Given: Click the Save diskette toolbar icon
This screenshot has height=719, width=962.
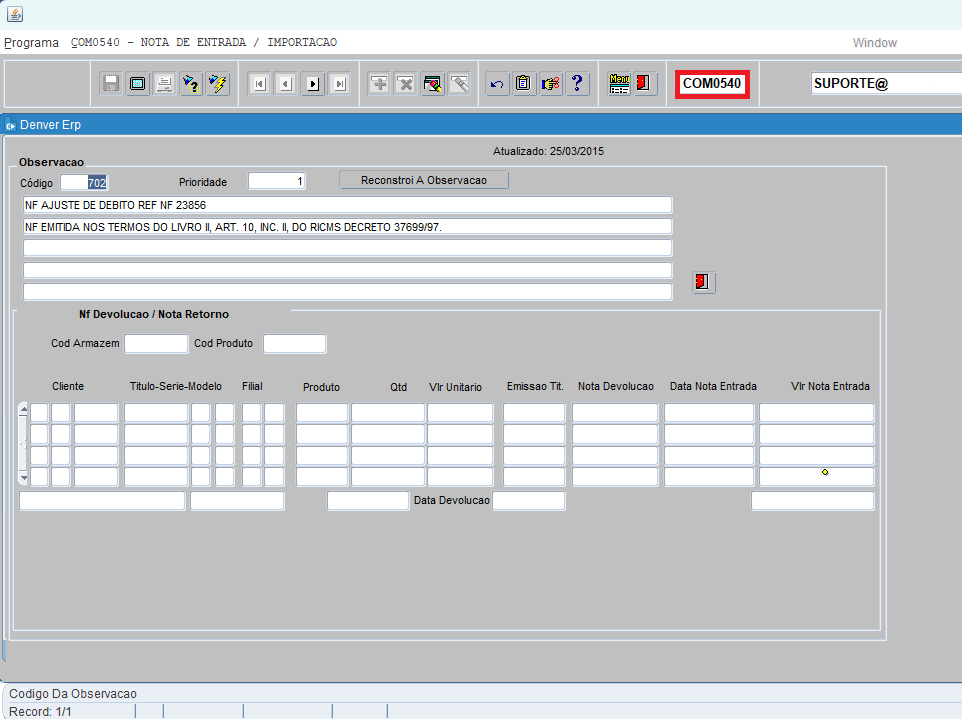Looking at the screenshot, I should point(110,83).
